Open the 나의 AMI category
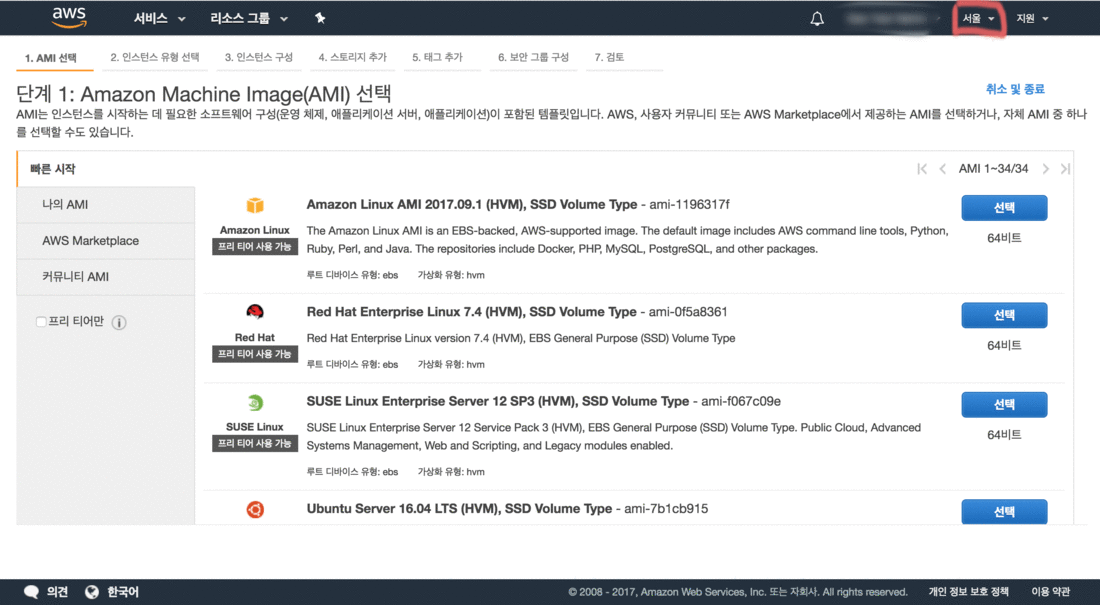Viewport: 1100px width, 605px height. click(x=106, y=204)
